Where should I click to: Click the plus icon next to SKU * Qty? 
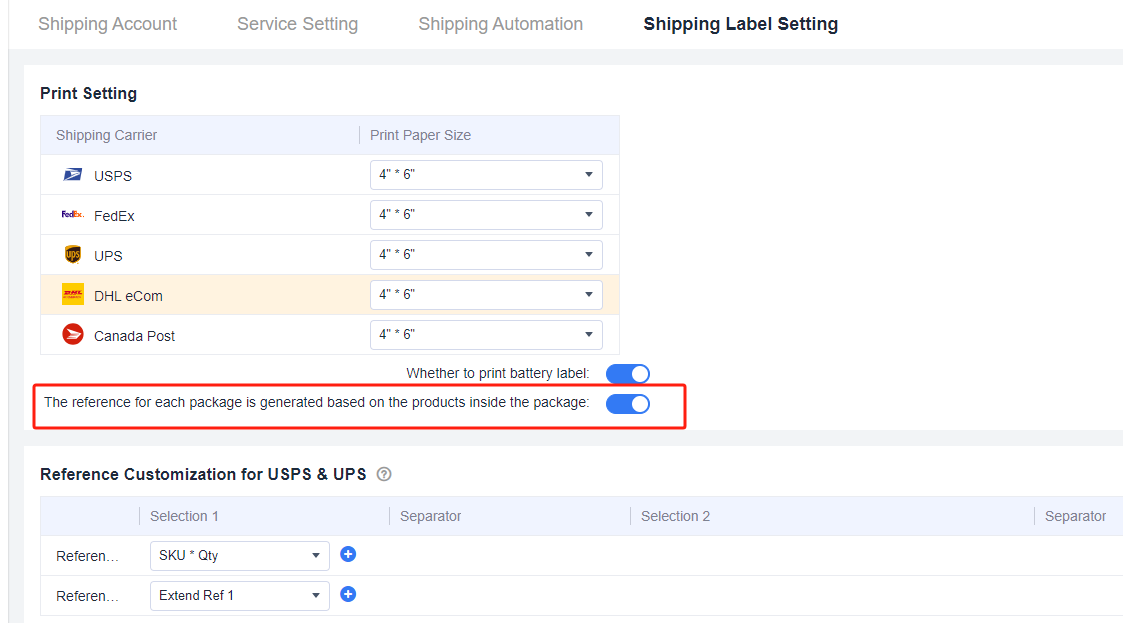pos(348,554)
